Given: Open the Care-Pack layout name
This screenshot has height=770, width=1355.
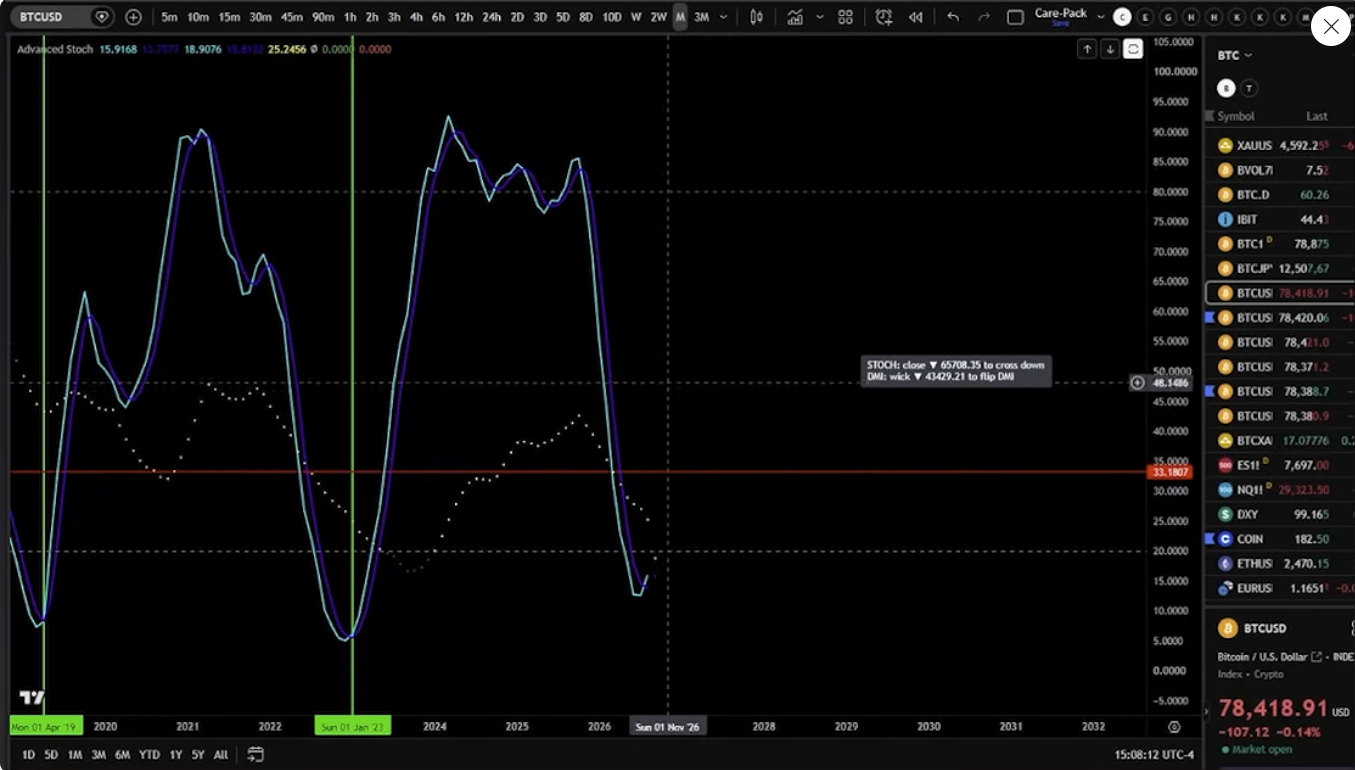Looking at the screenshot, I should 1061,13.
